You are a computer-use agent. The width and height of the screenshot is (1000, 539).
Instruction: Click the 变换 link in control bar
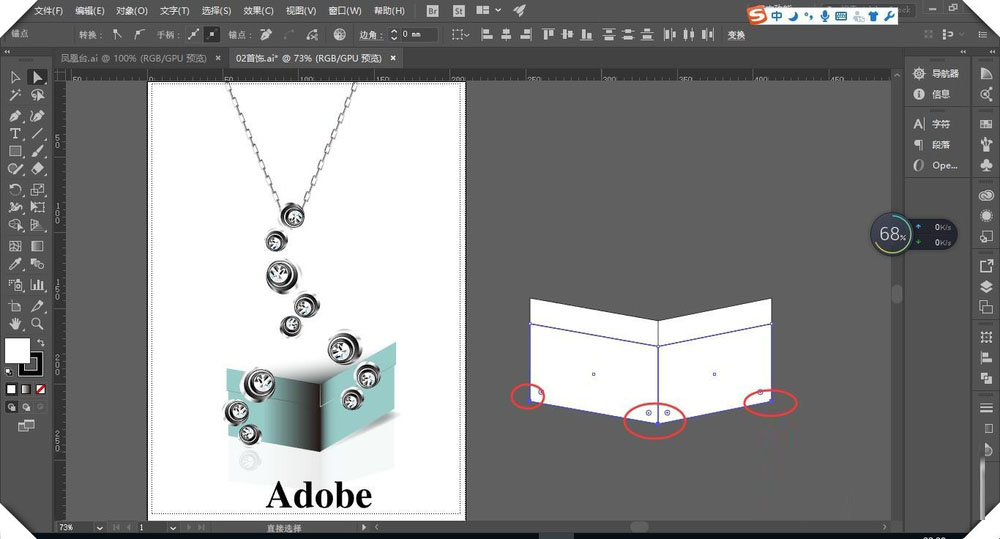[736, 35]
